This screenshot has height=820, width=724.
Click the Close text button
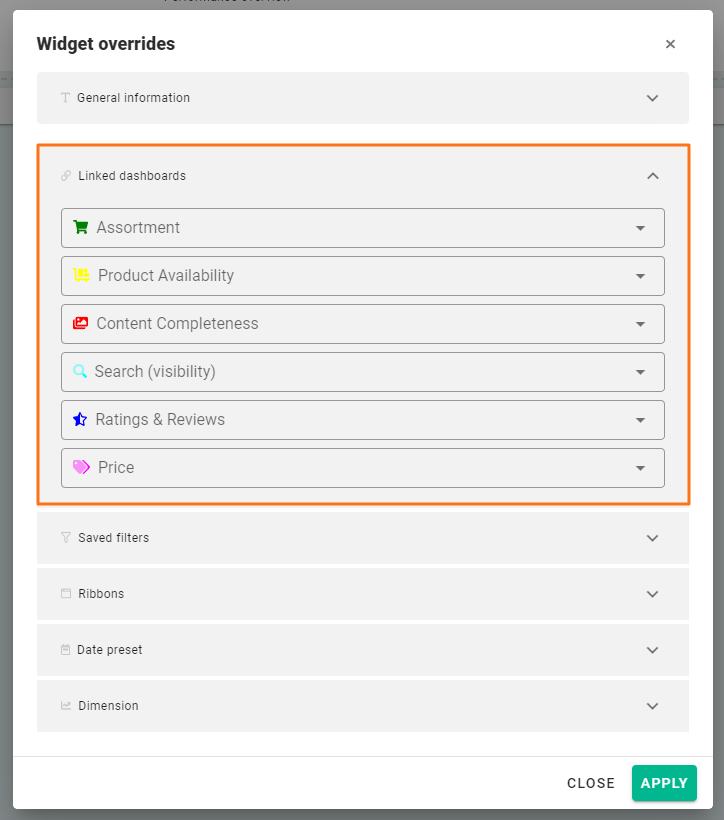pos(590,783)
